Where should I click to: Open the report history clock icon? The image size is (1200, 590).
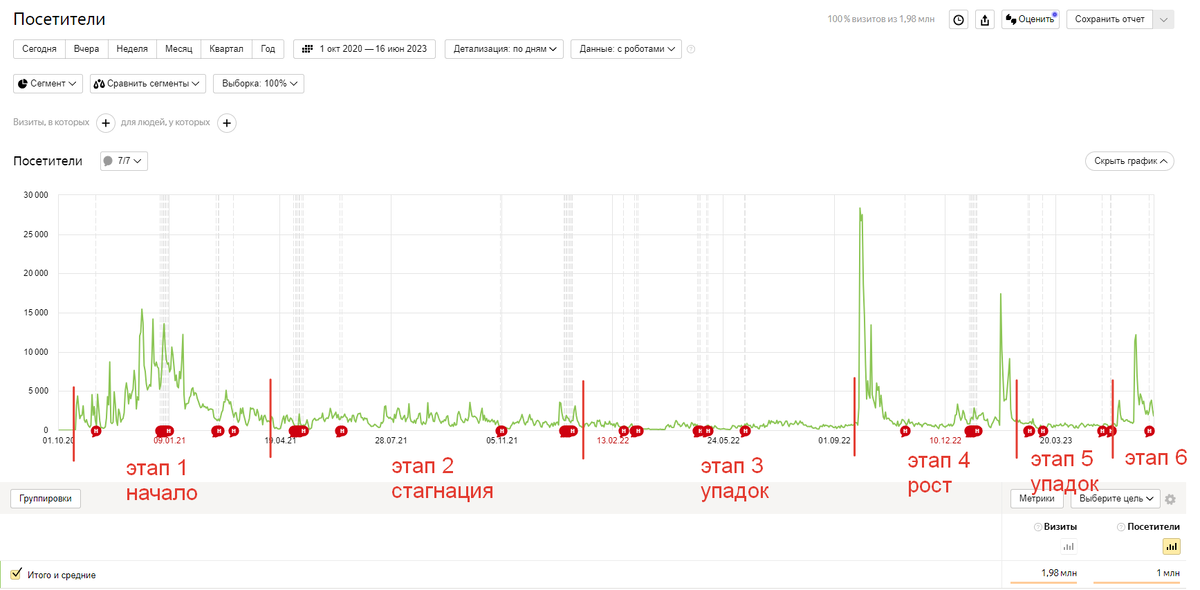(x=958, y=19)
